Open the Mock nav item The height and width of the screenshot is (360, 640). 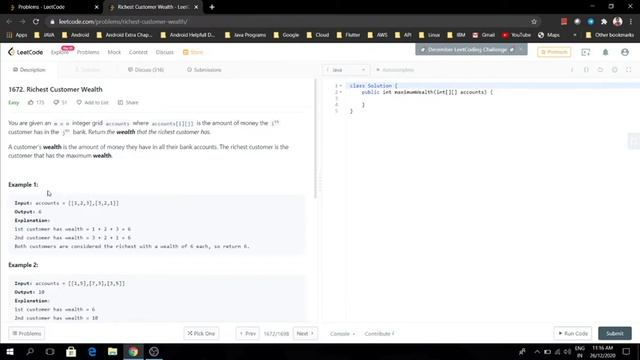point(114,52)
